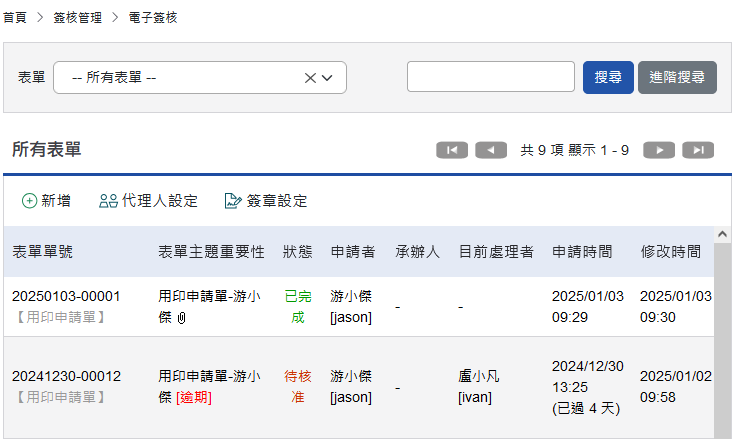This screenshot has height=439, width=735.
Task: Open 進階搜尋 advanced search
Action: (x=677, y=77)
